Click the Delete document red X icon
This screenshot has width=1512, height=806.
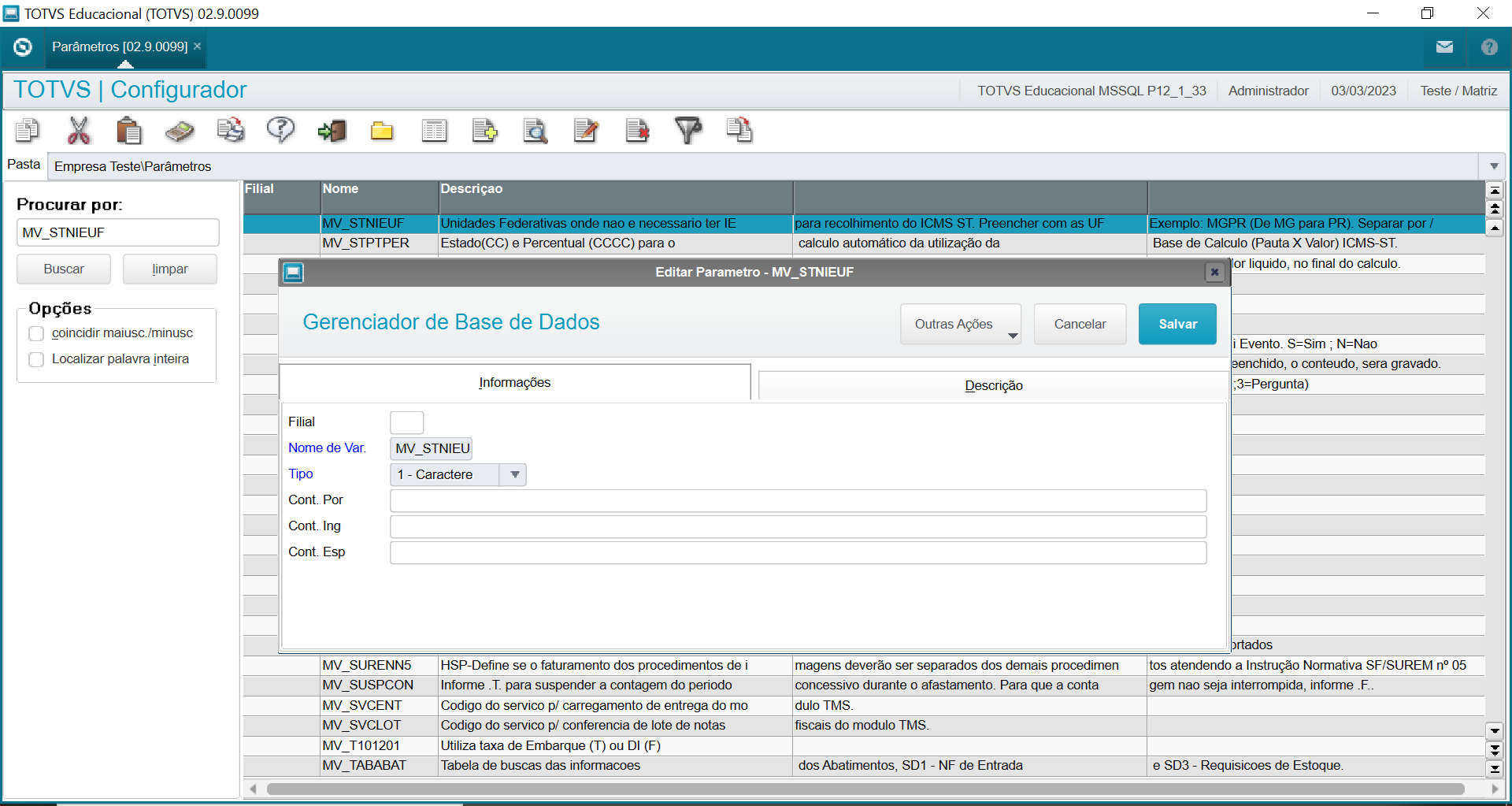pyautogui.click(x=637, y=131)
